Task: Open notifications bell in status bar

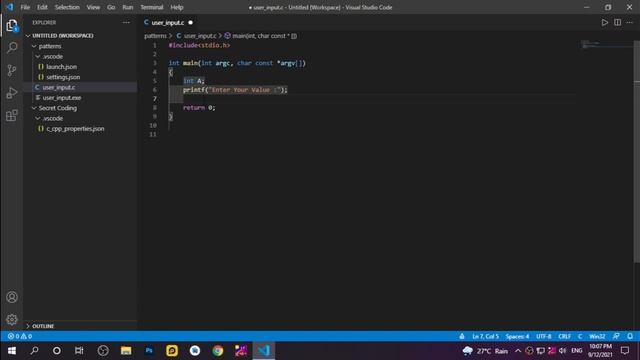Action: click(630, 336)
